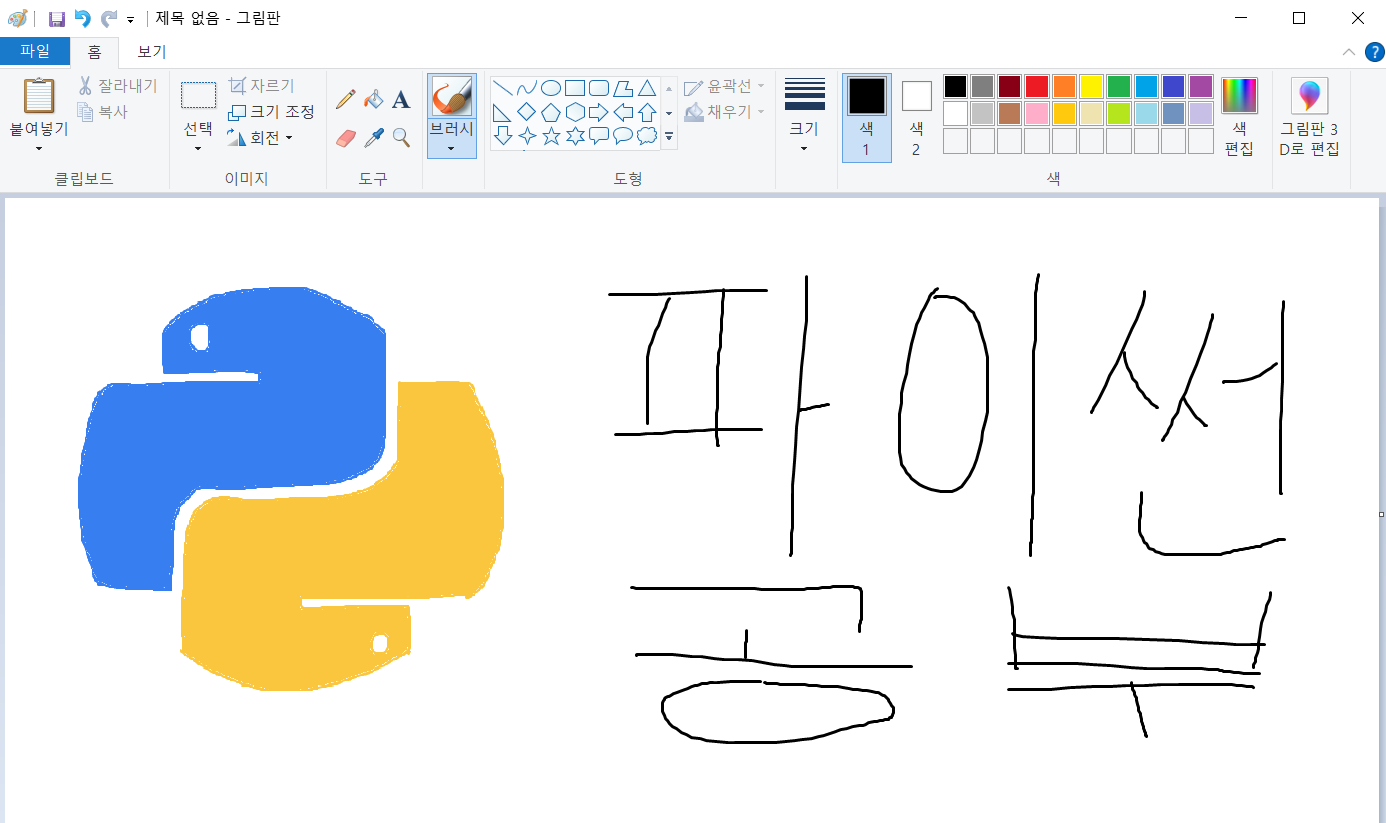Select the Magnifier tool
The height and width of the screenshot is (823, 1386).
[x=401, y=137]
